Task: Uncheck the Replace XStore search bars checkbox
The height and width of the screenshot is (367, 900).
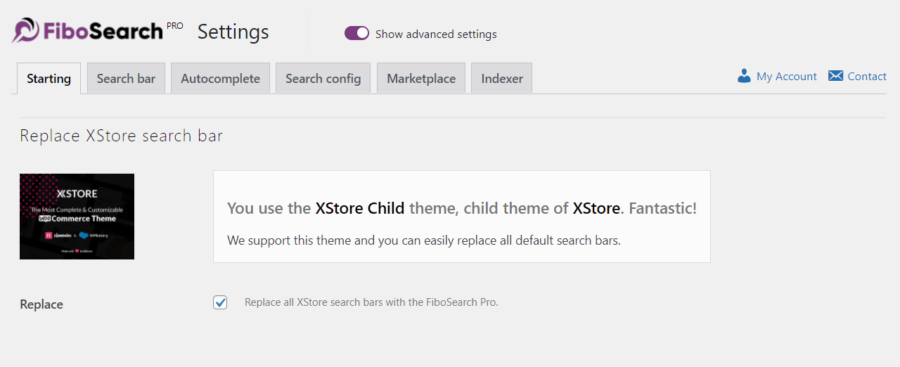Action: 220,303
